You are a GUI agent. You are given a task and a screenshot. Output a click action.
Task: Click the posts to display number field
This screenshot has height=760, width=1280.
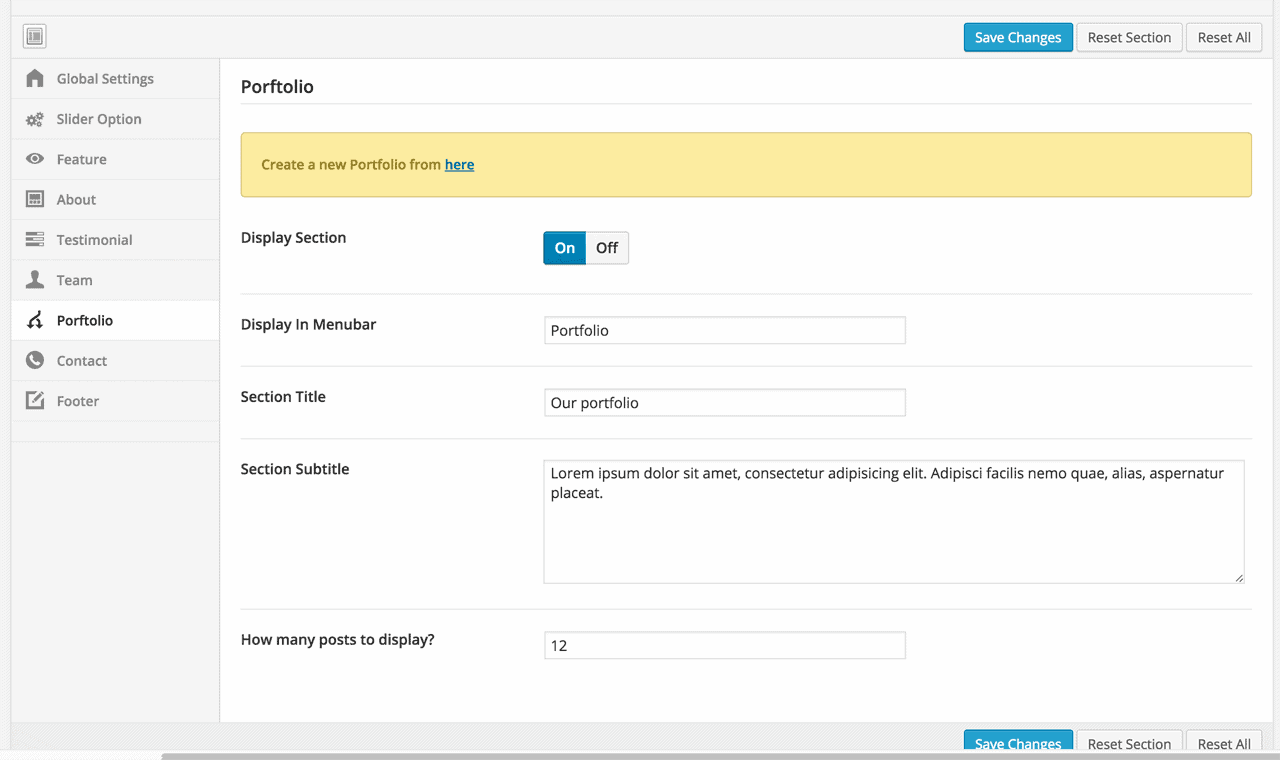click(x=724, y=645)
